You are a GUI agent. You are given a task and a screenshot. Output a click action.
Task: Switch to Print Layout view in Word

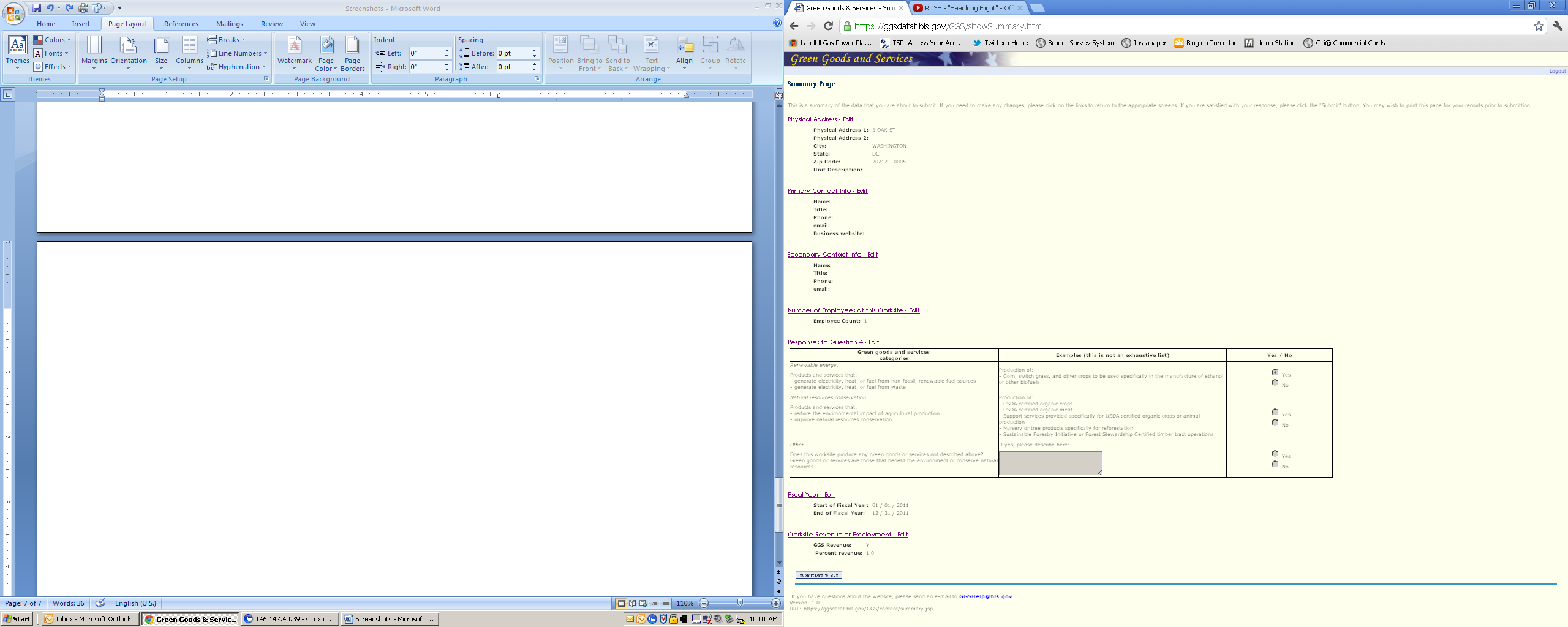point(620,603)
